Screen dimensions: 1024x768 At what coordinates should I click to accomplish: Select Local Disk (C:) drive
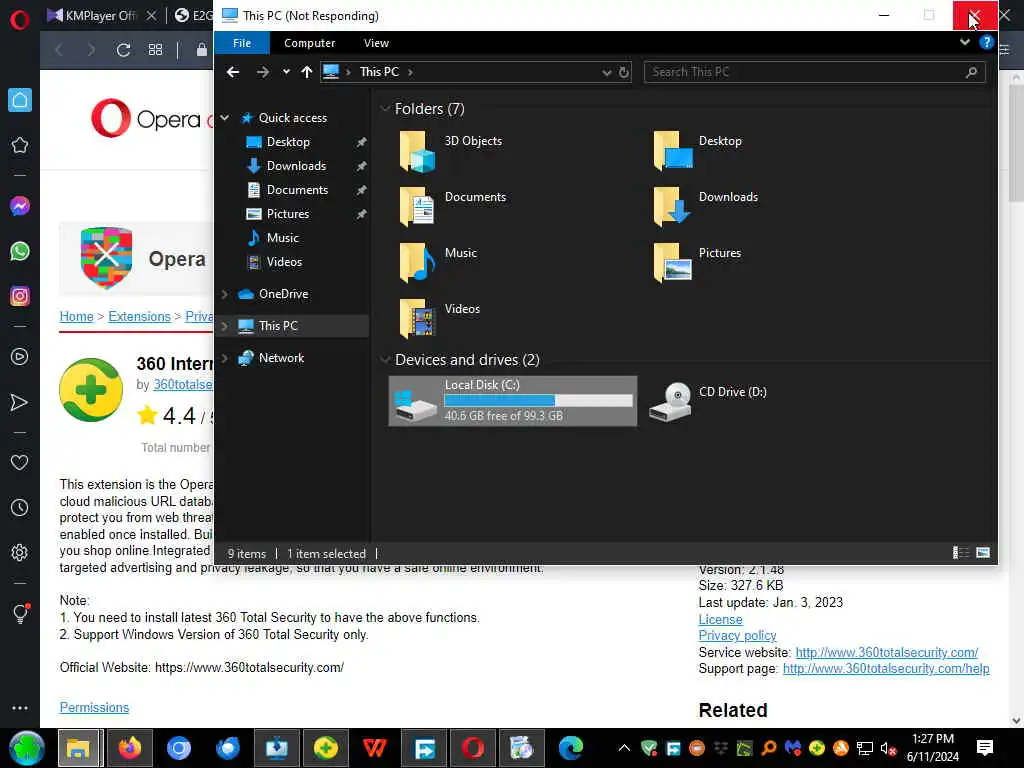(513, 400)
